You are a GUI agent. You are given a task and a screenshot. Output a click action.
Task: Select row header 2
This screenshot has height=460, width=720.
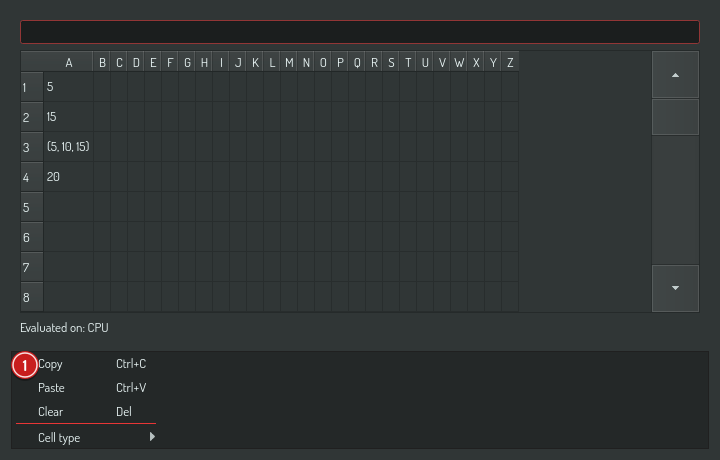coord(32,117)
